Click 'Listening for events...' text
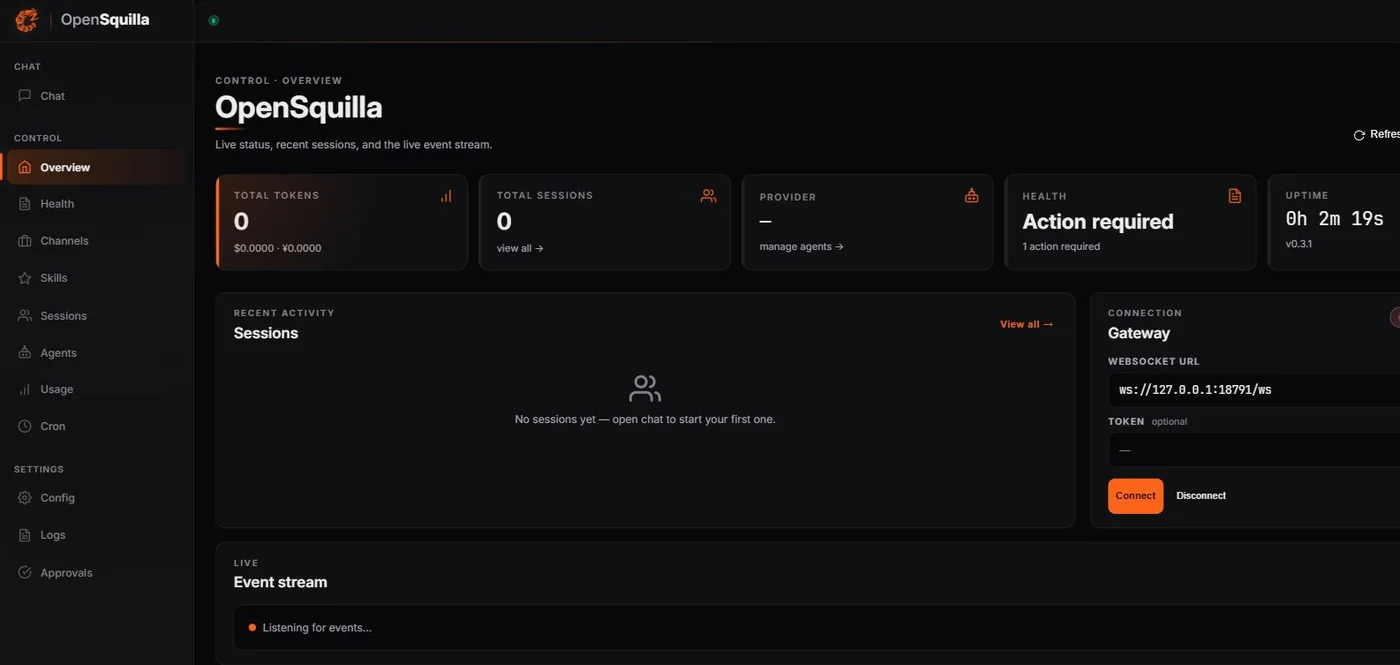The height and width of the screenshot is (665, 1400). tap(317, 628)
